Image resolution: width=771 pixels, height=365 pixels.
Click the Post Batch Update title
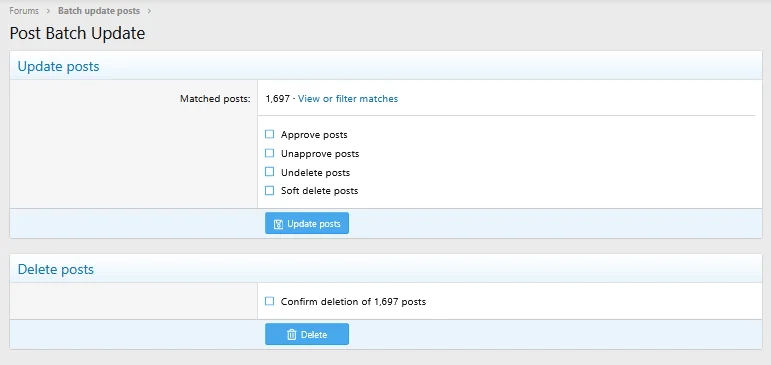click(x=77, y=34)
